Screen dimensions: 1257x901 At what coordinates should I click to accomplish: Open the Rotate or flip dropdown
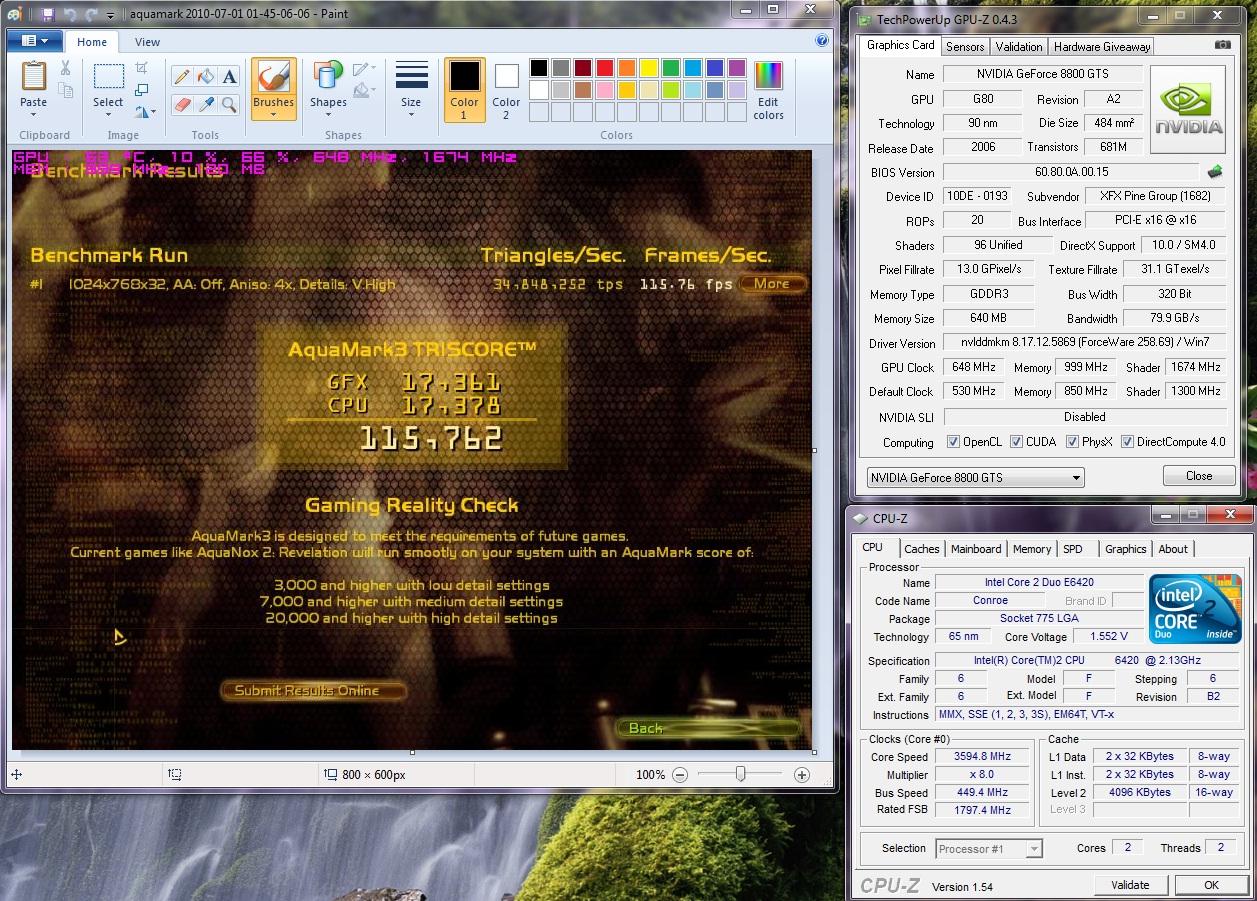point(145,112)
